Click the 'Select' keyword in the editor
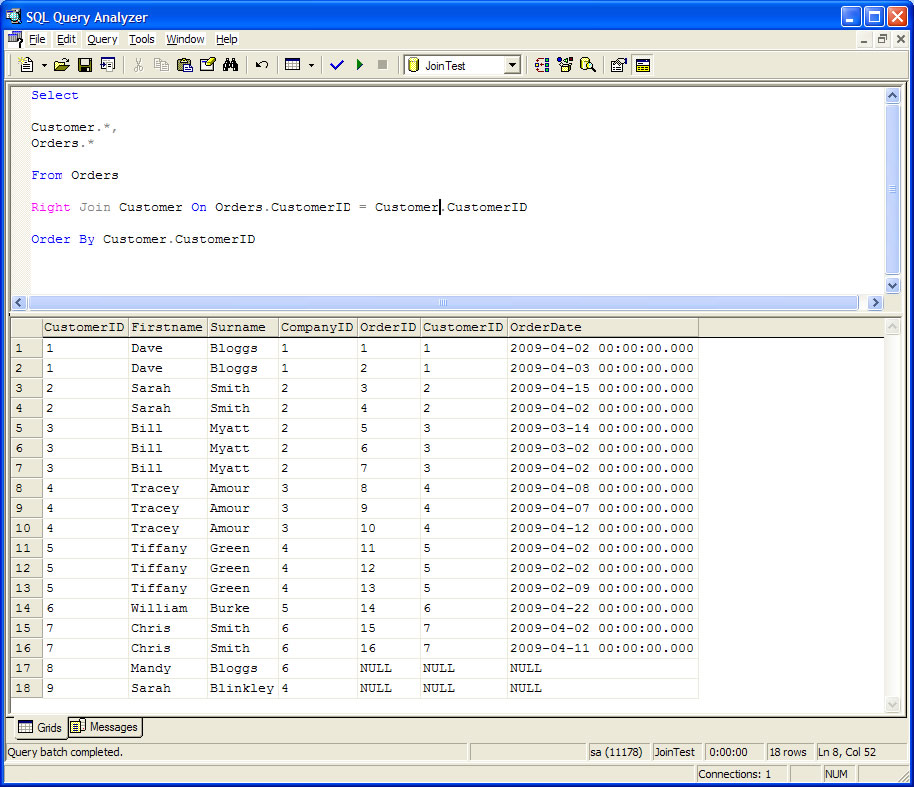The image size is (914, 787). point(55,95)
